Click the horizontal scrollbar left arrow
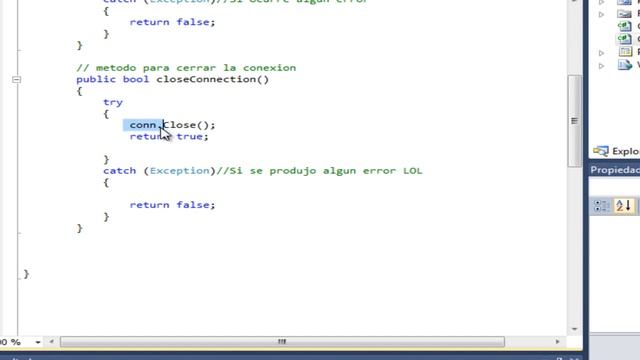 tap(51, 342)
